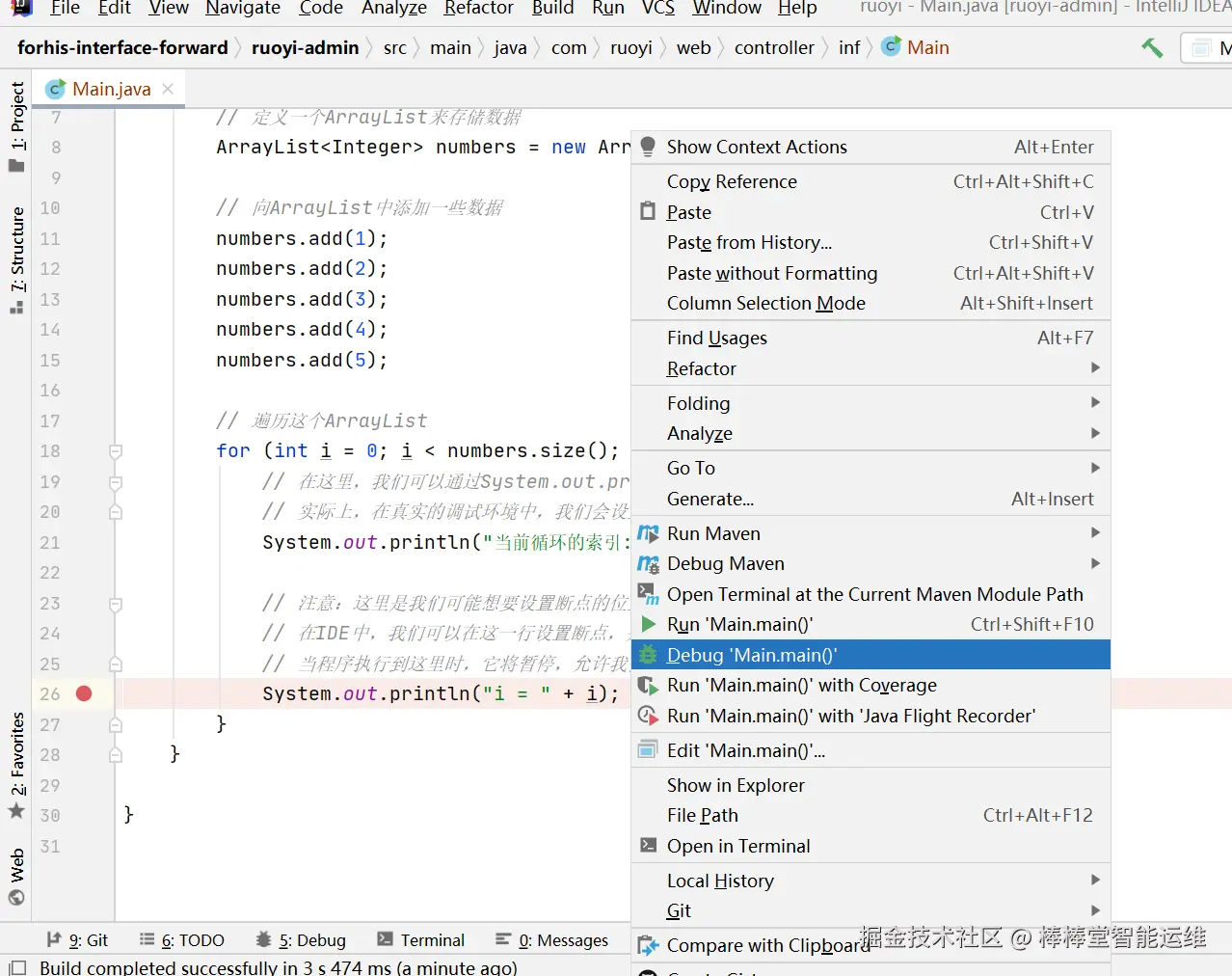This screenshot has height=976, width=1232.
Task: Click the green Run play icon
Action: coord(649,624)
